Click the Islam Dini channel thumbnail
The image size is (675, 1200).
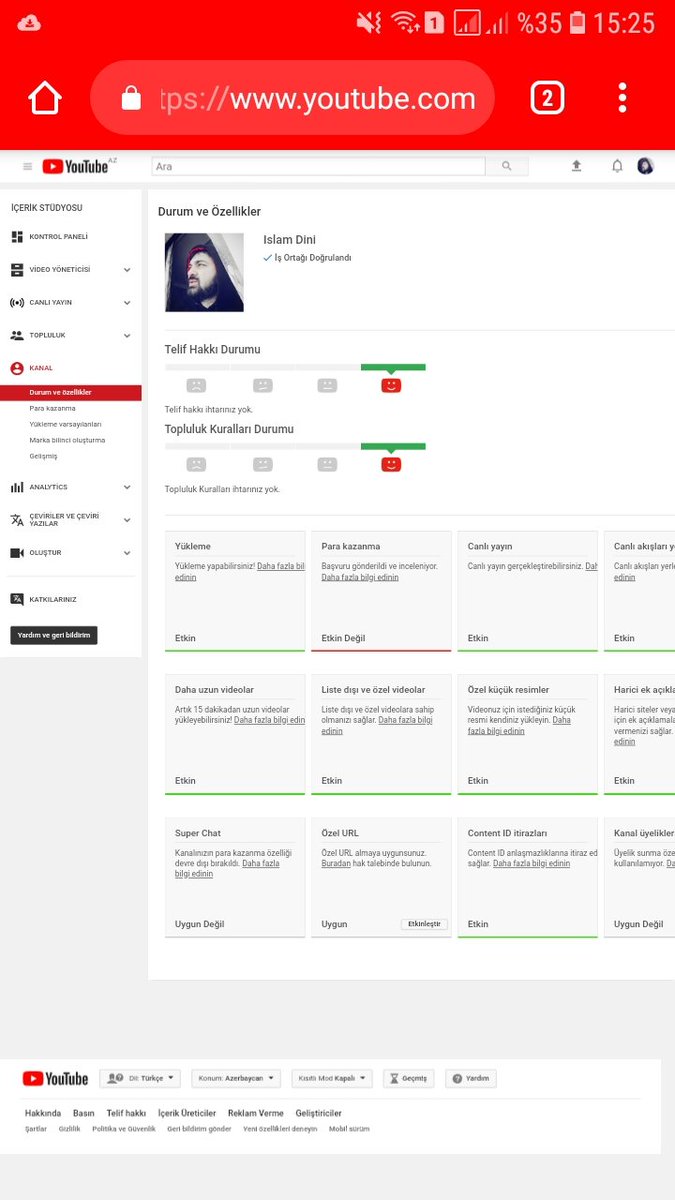coord(204,272)
